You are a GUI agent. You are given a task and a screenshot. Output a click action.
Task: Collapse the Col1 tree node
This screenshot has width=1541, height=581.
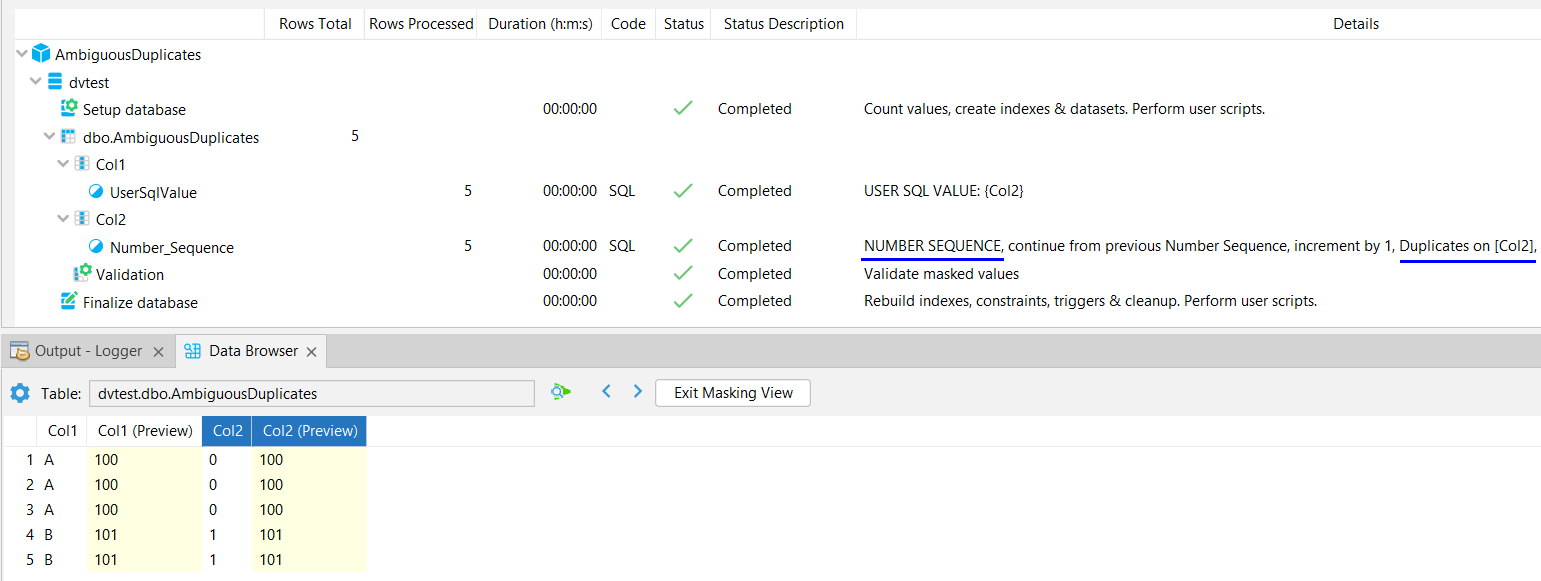click(x=64, y=164)
